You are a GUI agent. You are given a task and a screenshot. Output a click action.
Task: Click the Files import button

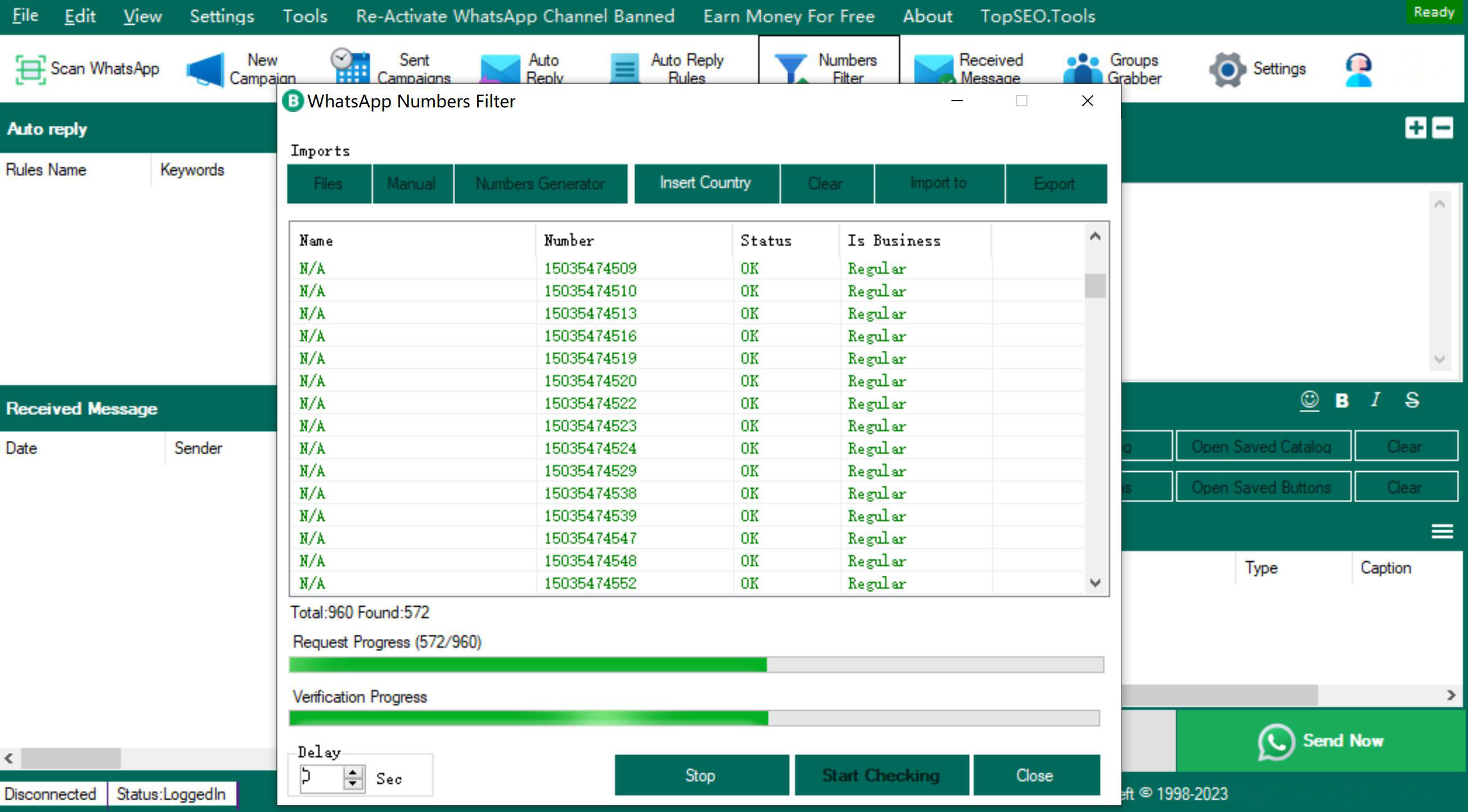pyautogui.click(x=329, y=184)
